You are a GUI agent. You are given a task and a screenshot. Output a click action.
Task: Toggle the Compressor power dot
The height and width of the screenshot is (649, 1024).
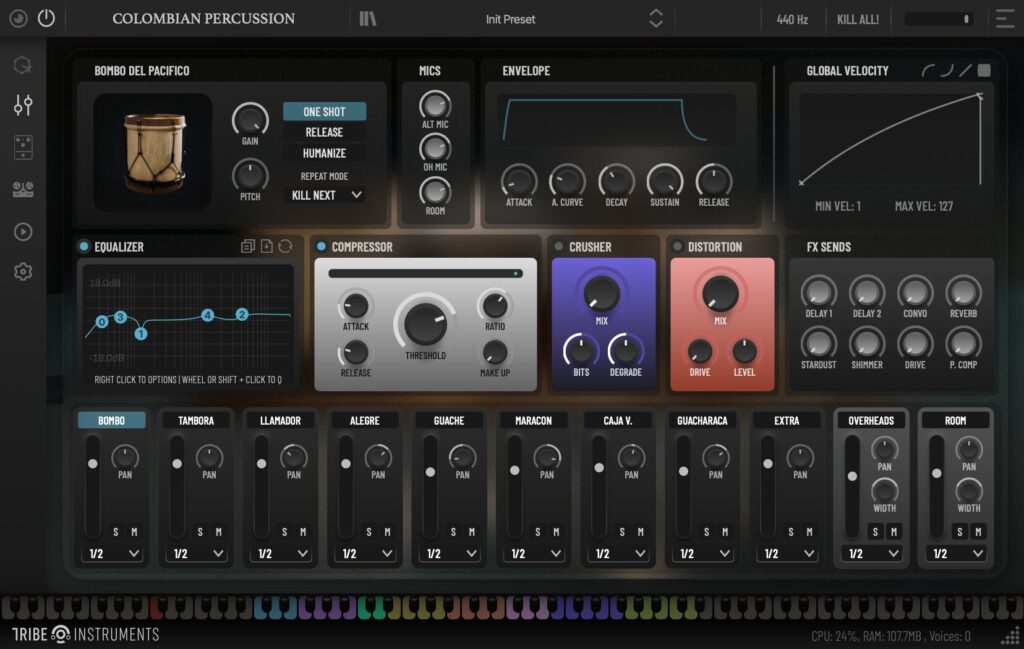tap(321, 246)
